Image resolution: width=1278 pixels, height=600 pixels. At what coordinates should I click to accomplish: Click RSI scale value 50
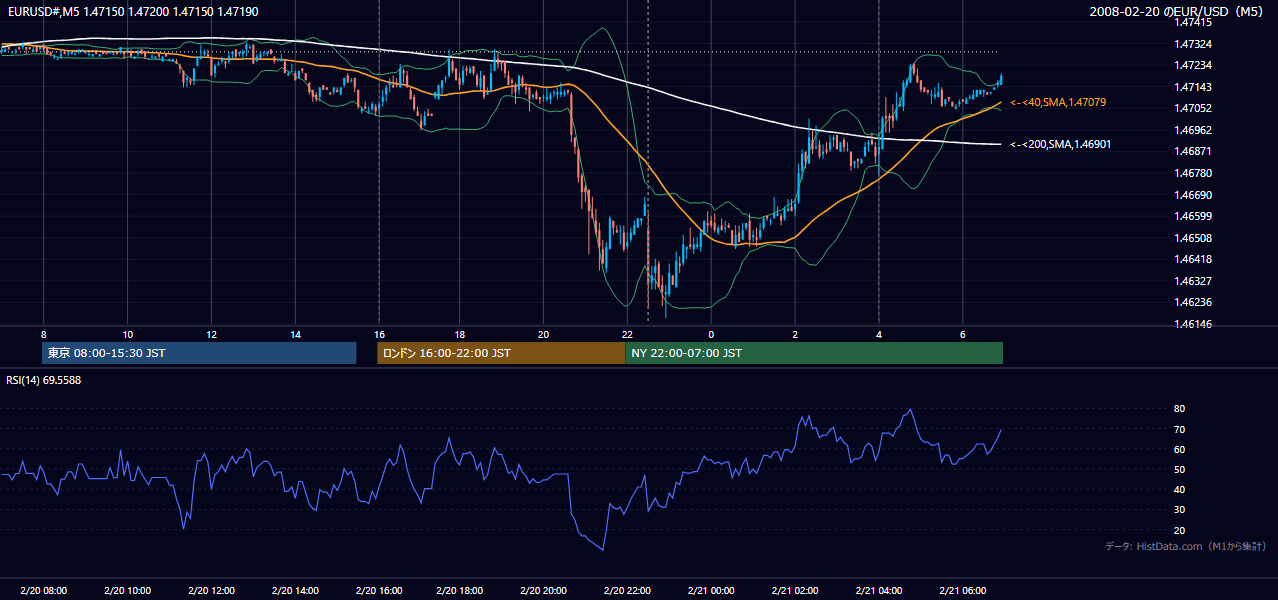[1180, 469]
